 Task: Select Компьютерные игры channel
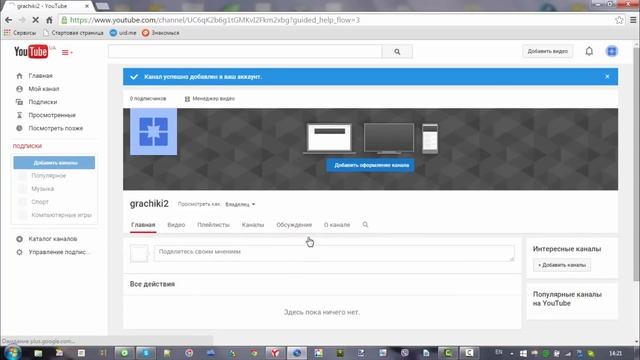coord(61,215)
